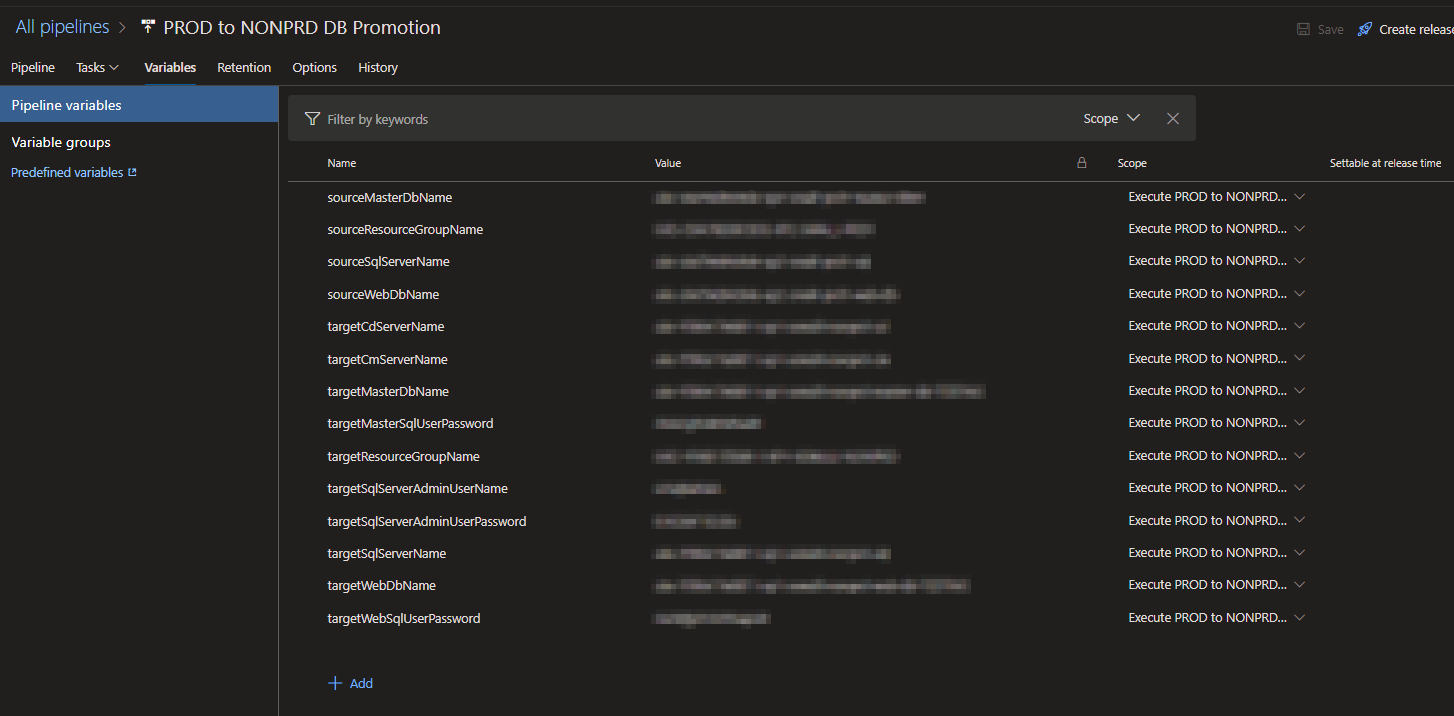
Task: Click the filter funnel icon
Action: pyautogui.click(x=312, y=118)
